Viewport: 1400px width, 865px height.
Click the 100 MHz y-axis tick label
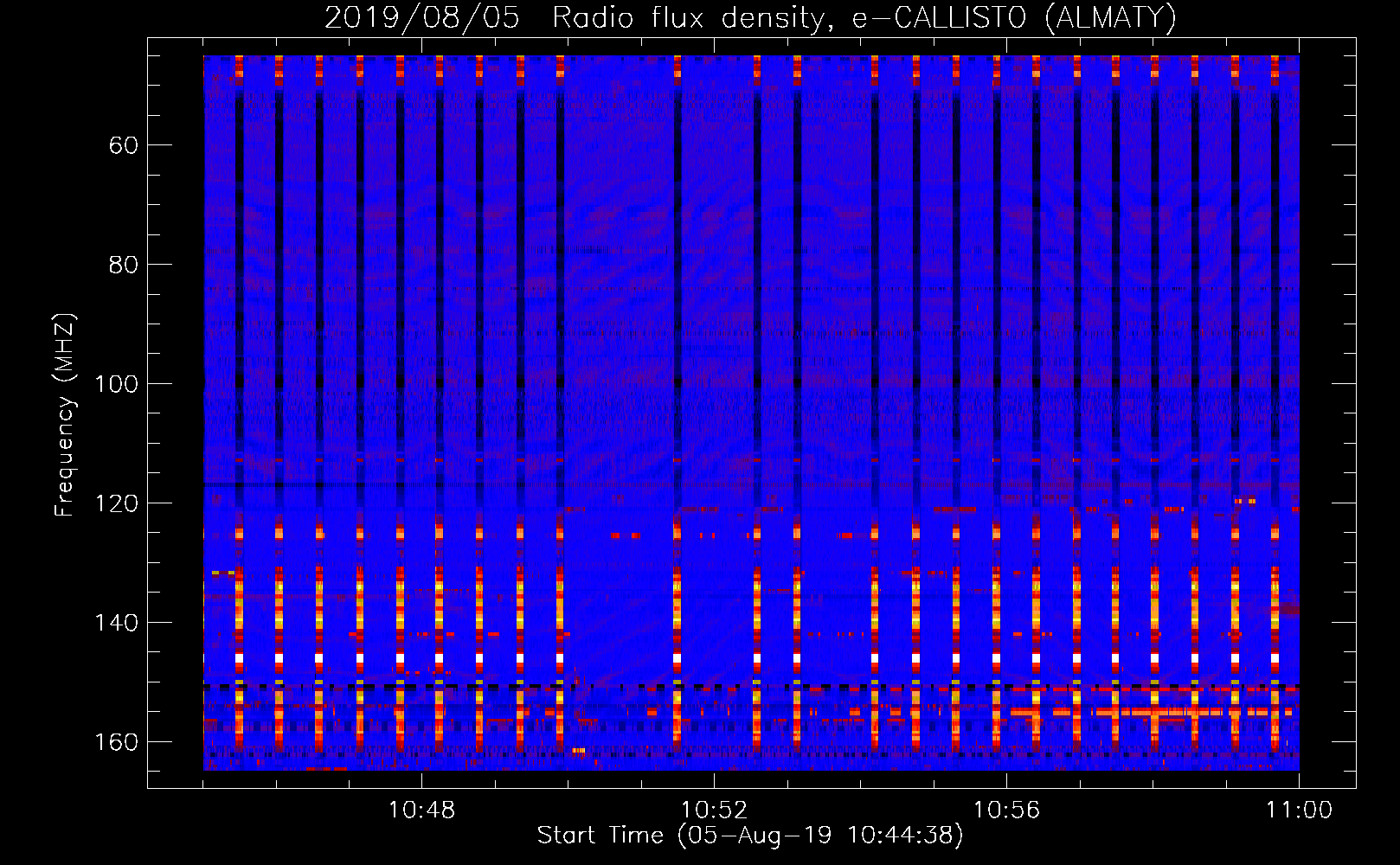tap(116, 384)
